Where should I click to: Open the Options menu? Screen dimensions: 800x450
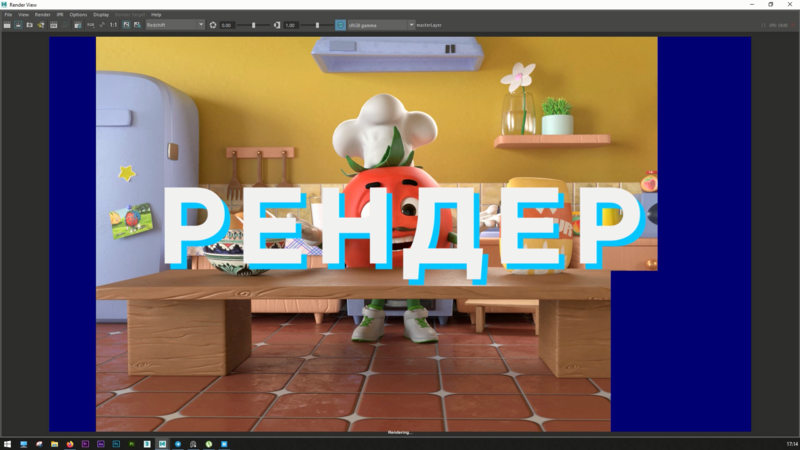(x=78, y=15)
